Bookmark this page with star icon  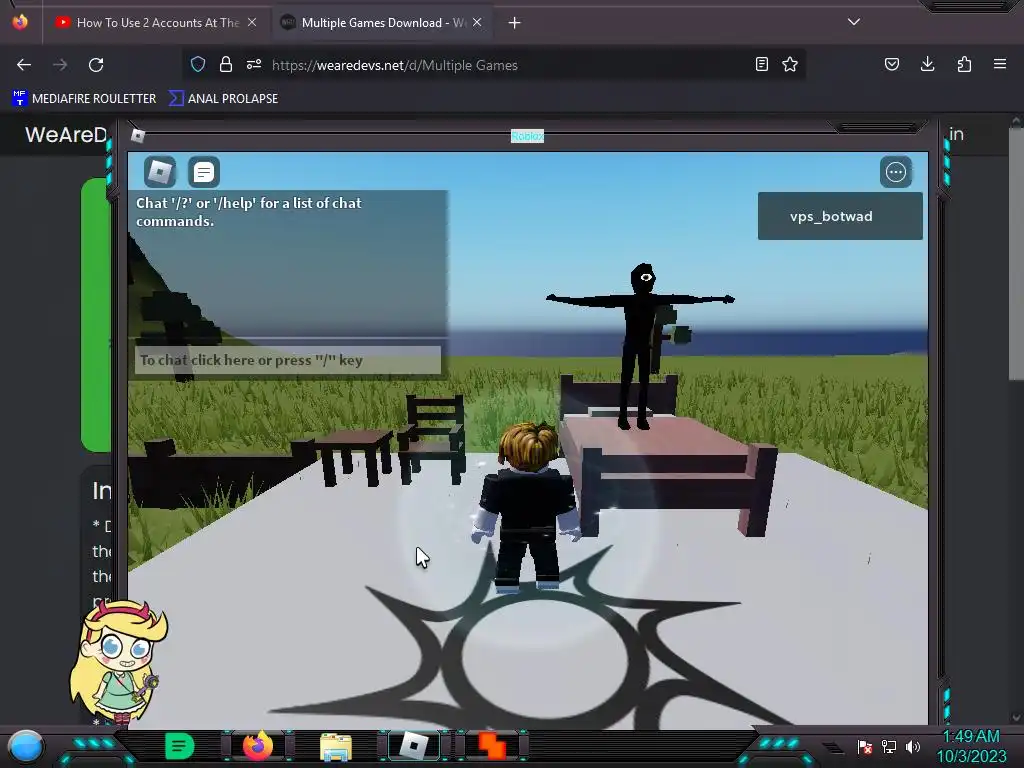click(x=790, y=64)
